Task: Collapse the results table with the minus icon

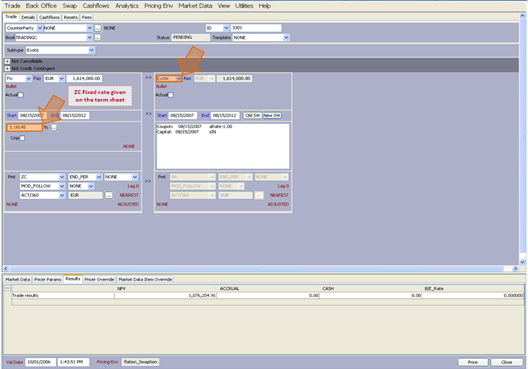Action: (x=8, y=288)
